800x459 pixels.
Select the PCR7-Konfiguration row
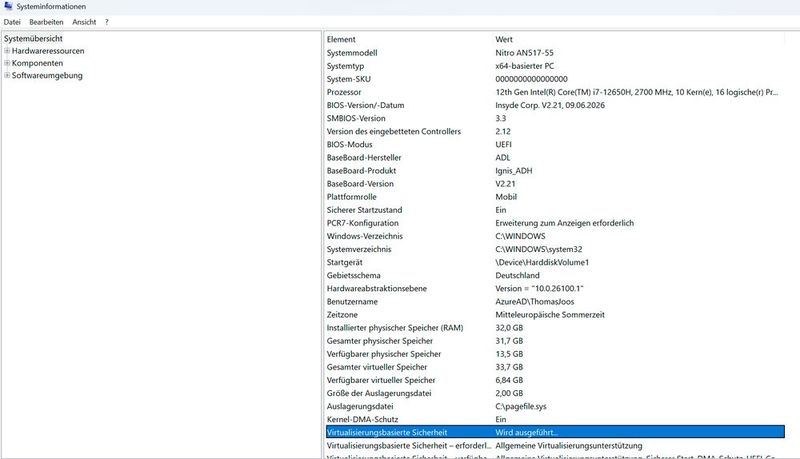(x=555, y=223)
